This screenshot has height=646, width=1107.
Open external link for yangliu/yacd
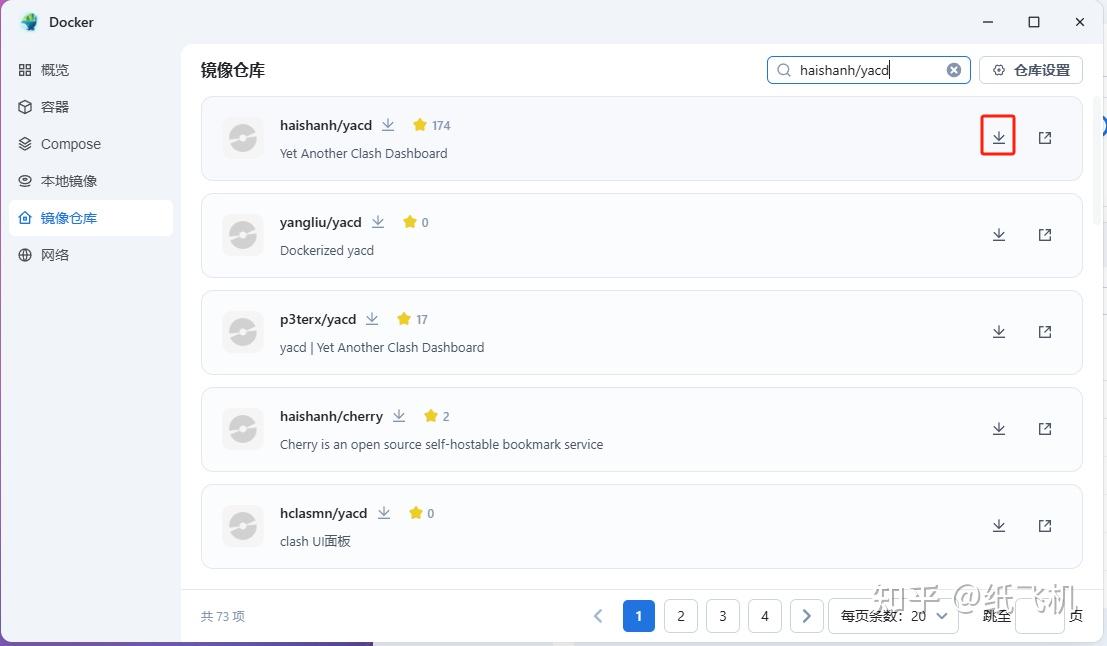click(x=1044, y=234)
